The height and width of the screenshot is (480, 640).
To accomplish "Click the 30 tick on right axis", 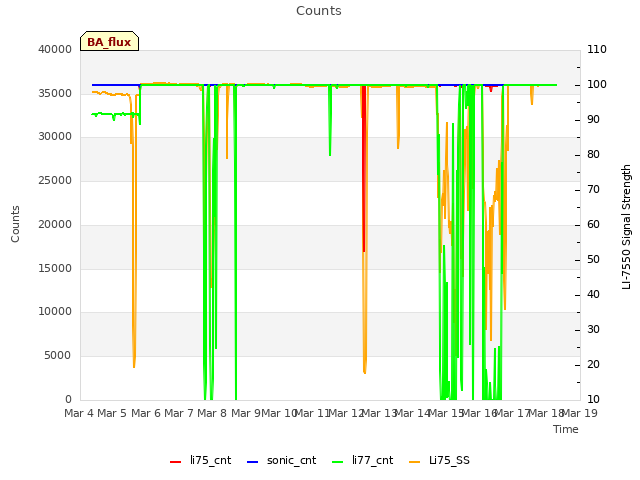I will tap(593, 330).
